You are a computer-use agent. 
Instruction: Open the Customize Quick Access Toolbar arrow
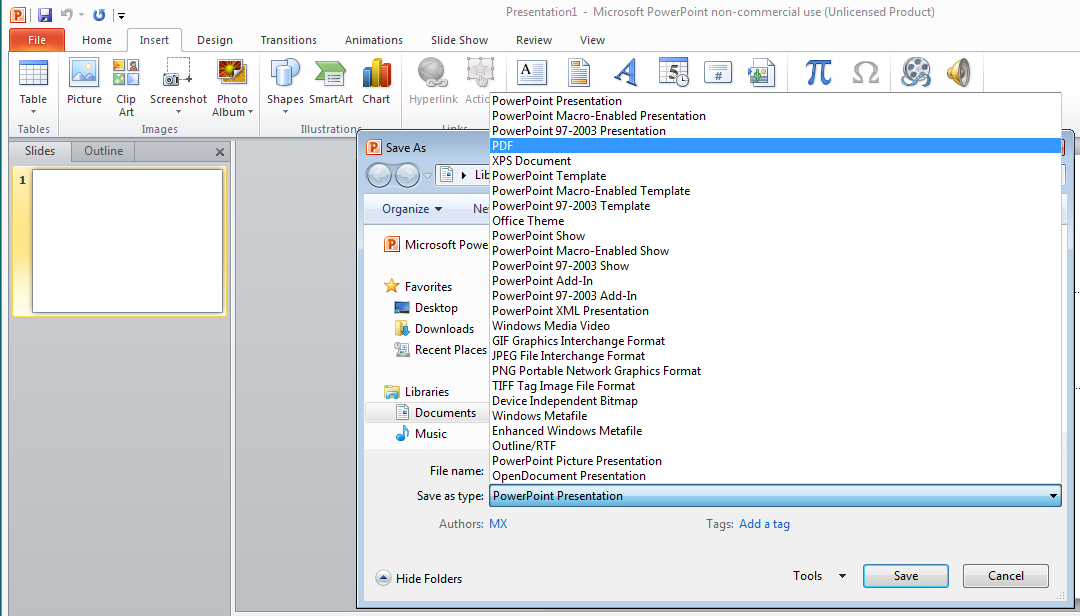[x=121, y=15]
